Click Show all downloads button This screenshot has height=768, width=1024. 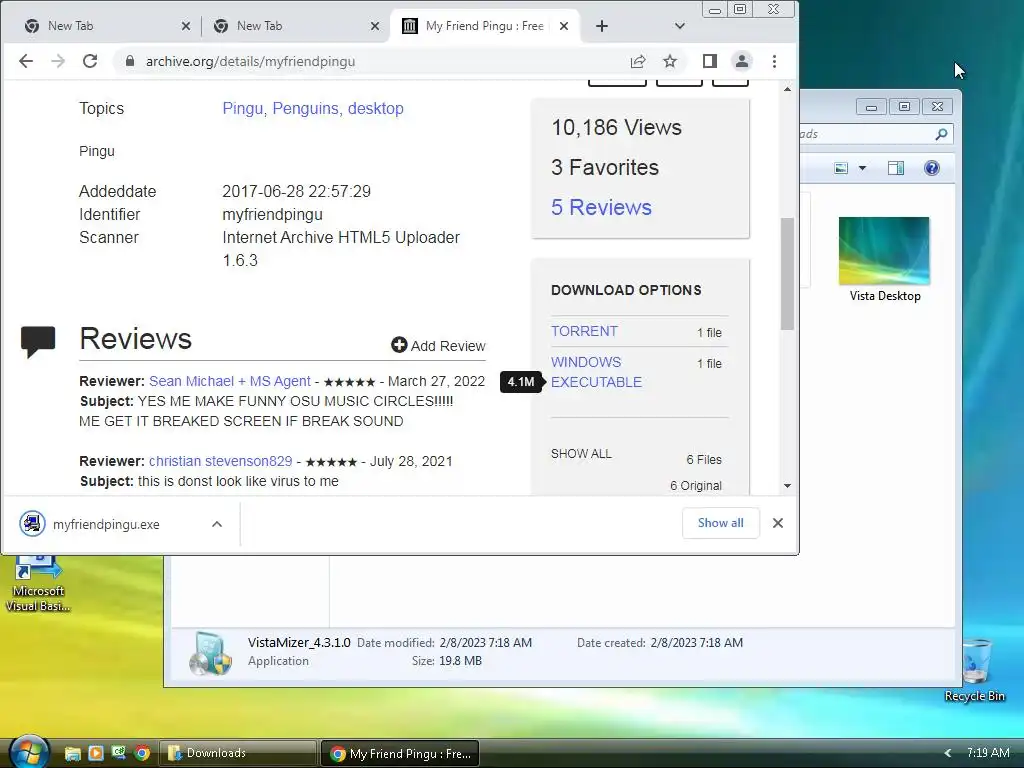coord(720,523)
